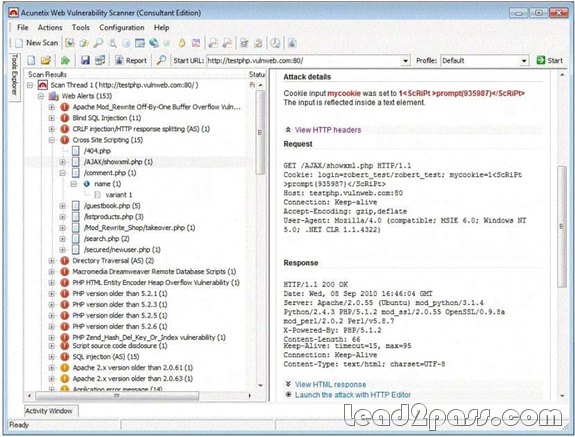
Task: Click the green puzzle piece icon
Action: [65, 60]
